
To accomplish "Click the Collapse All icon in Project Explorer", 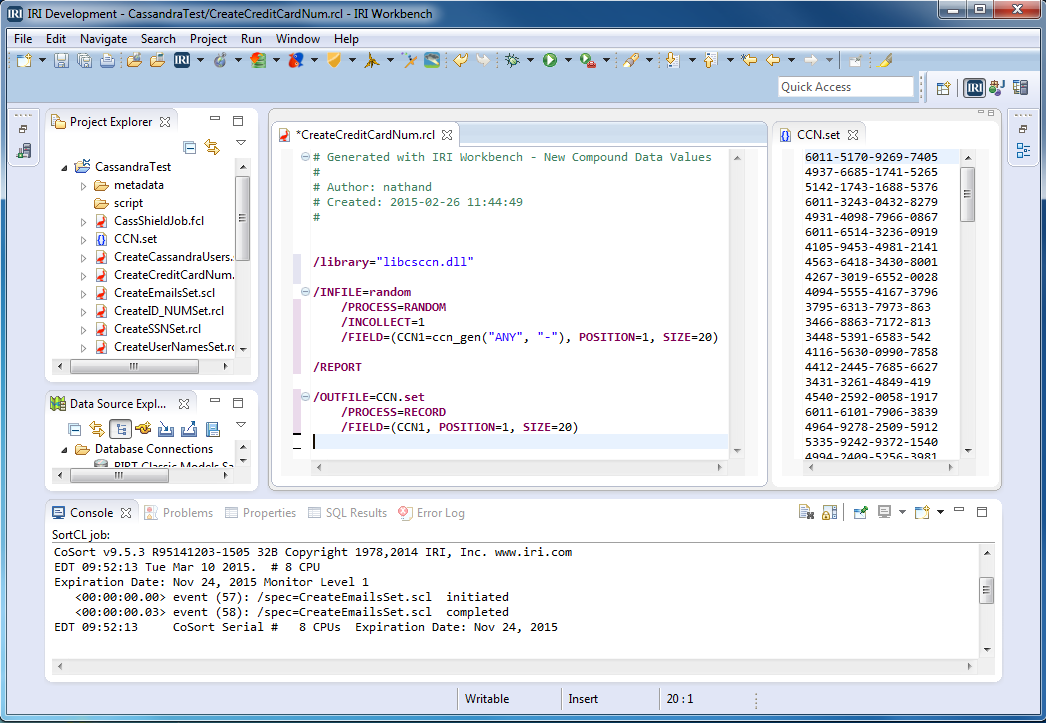I will (189, 147).
